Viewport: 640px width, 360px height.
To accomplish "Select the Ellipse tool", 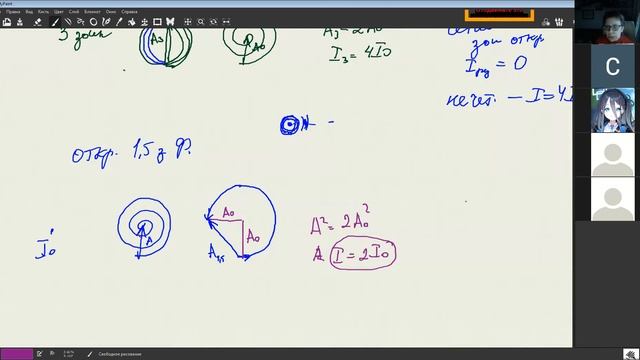I will click(93, 22).
